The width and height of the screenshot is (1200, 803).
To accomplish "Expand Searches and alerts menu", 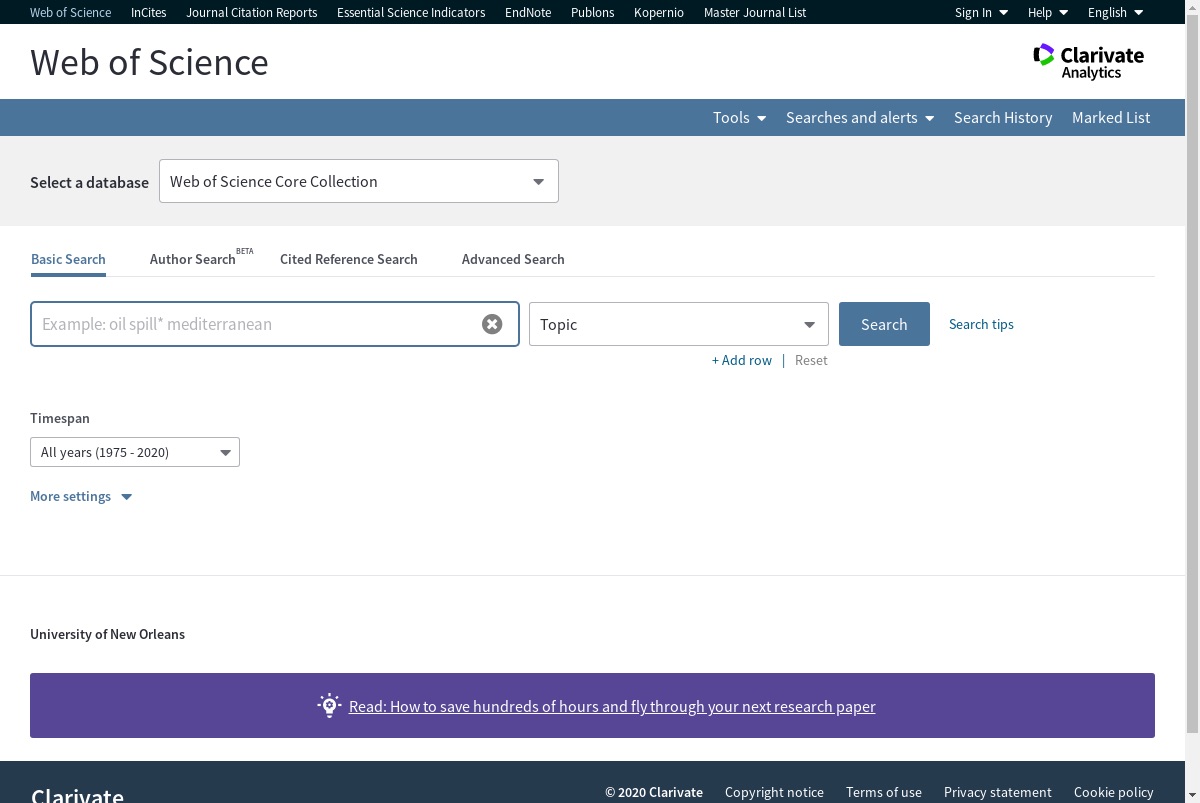I will [x=860, y=117].
